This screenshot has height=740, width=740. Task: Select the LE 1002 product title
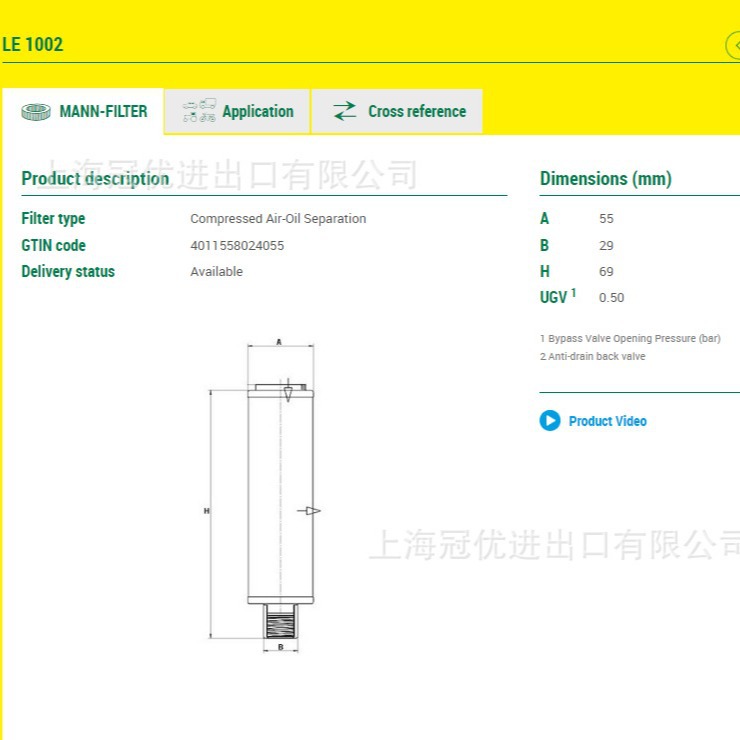pyautogui.click(x=33, y=44)
